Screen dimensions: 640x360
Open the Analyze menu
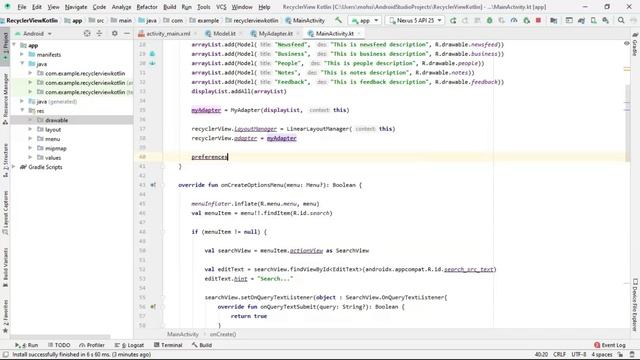coord(121,7)
